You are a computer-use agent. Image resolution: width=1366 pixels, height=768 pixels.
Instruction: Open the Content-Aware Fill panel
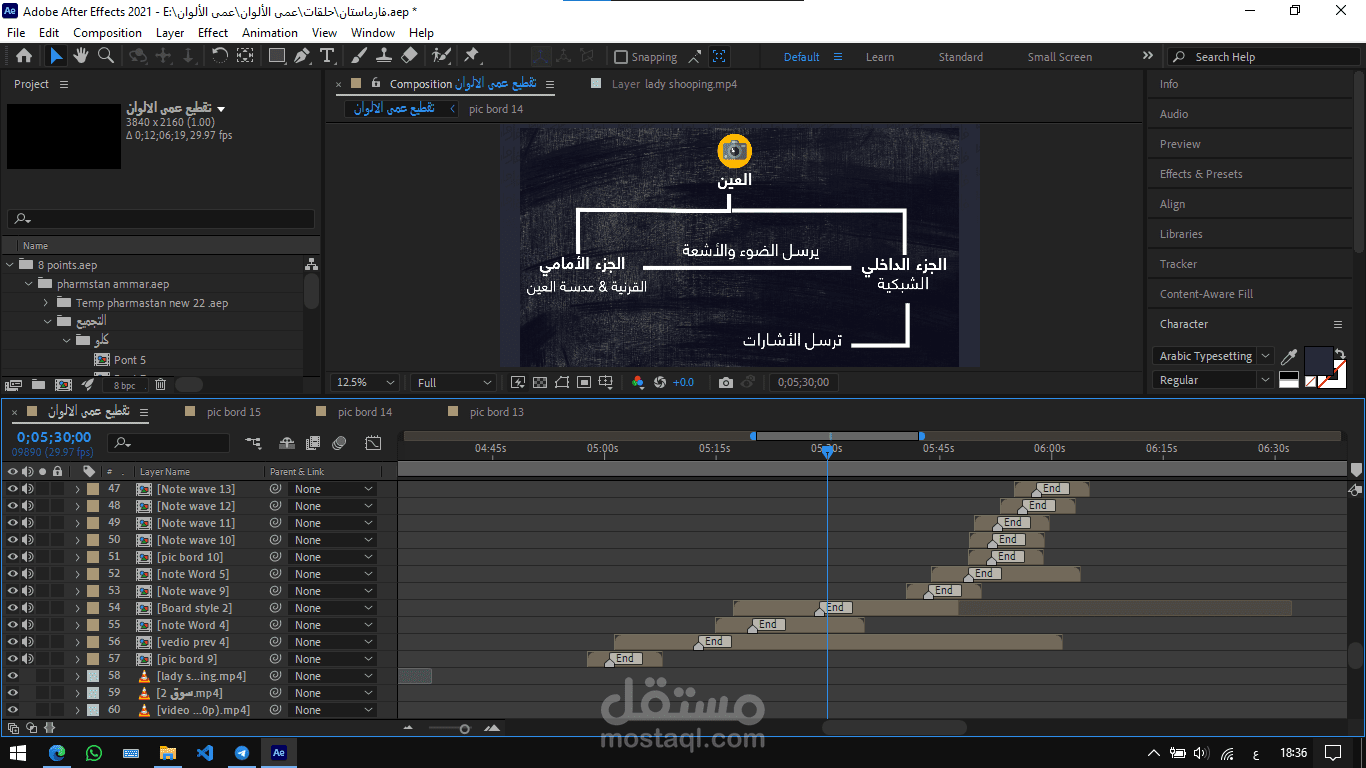coord(1206,294)
